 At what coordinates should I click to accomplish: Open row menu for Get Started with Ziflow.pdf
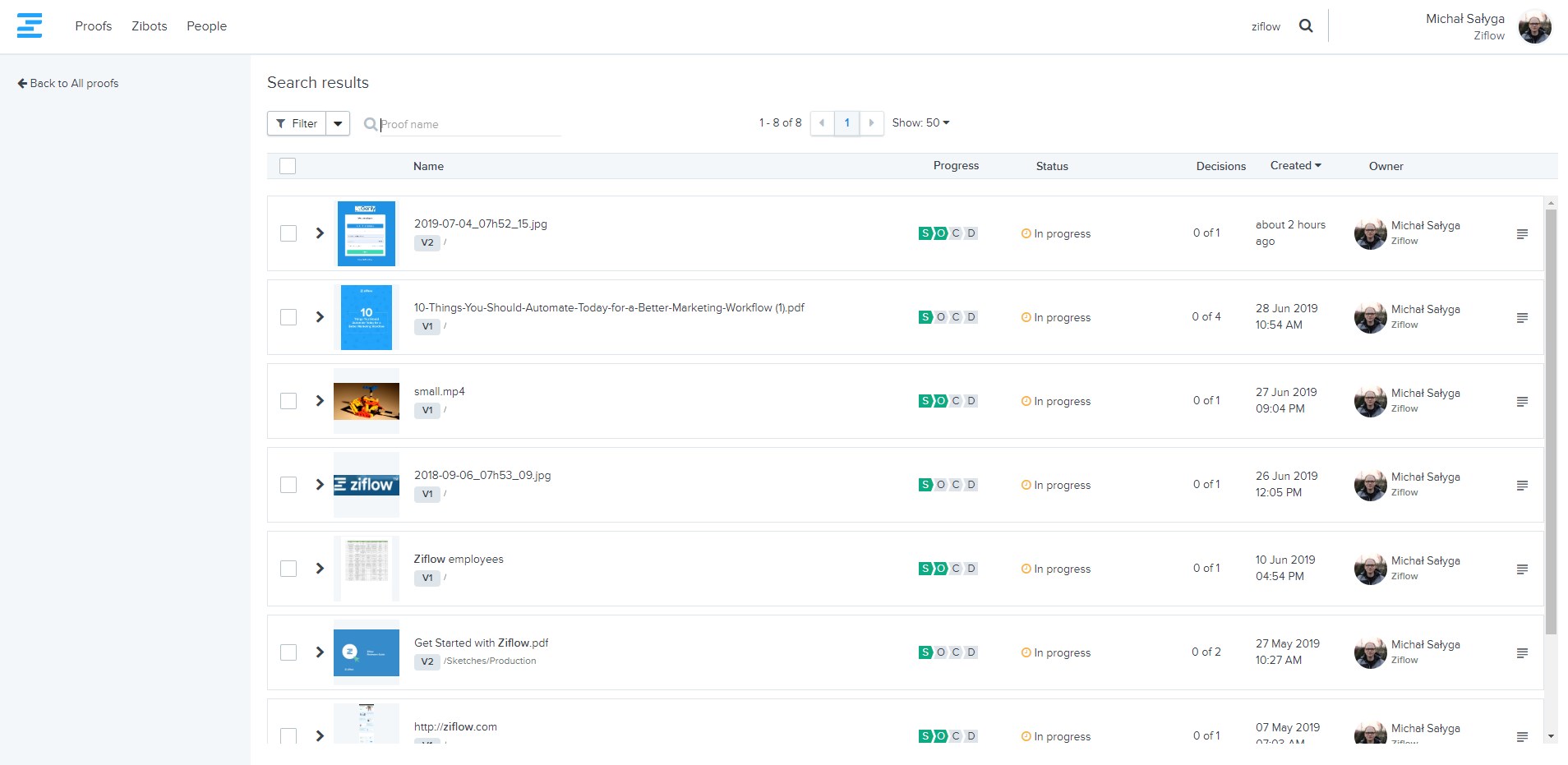coord(1522,653)
